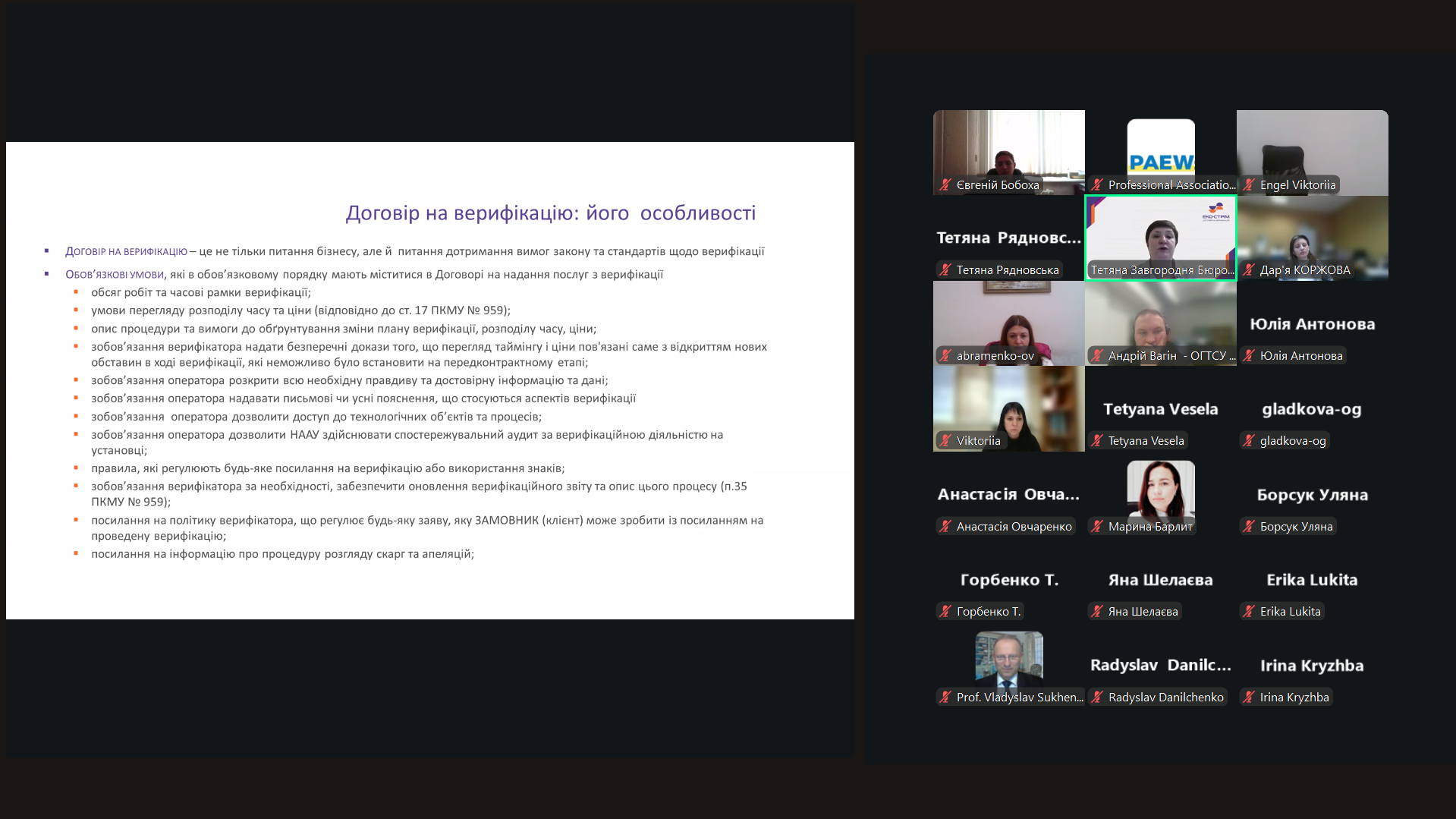The width and height of the screenshot is (1456, 819).
Task: Select Андрій Вагін's video tile
Action: point(1160,323)
